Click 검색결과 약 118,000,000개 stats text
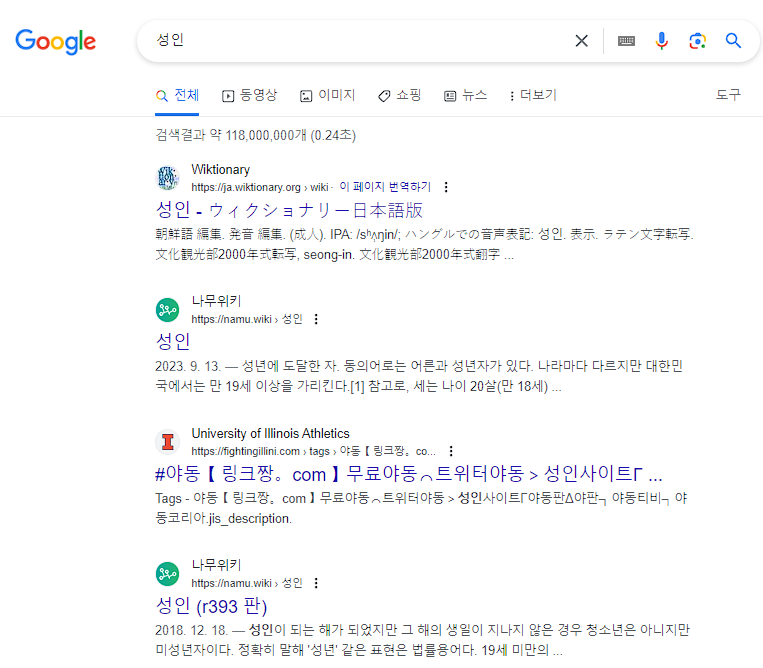 pos(255,135)
